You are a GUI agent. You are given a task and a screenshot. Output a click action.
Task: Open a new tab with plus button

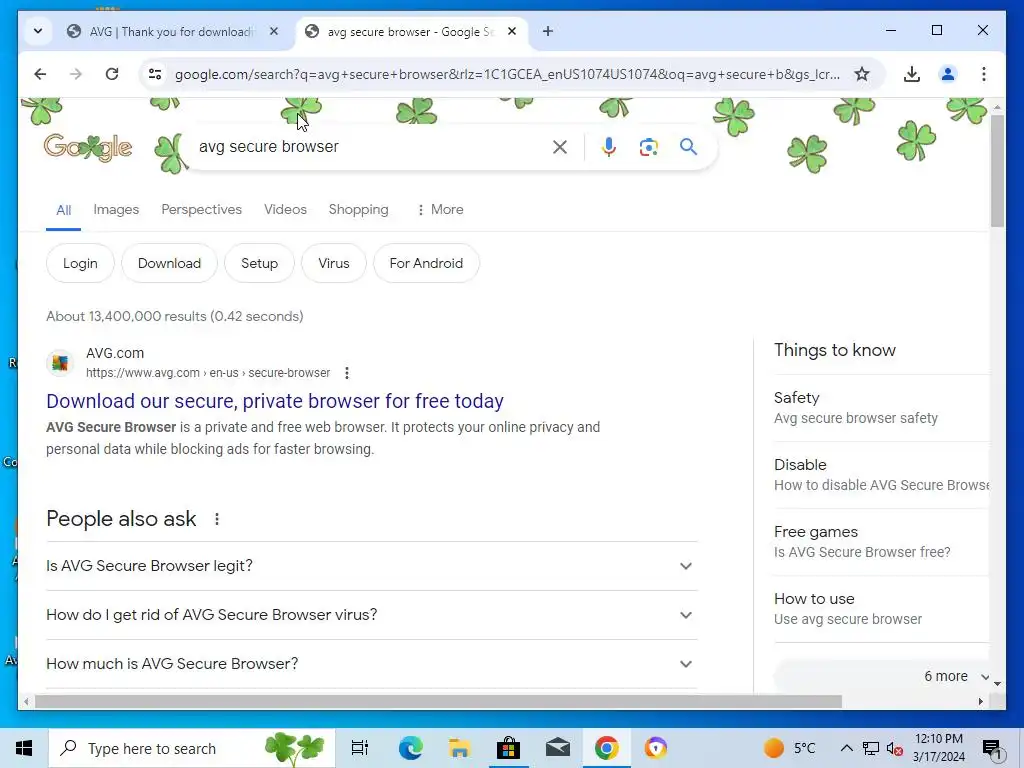[548, 31]
